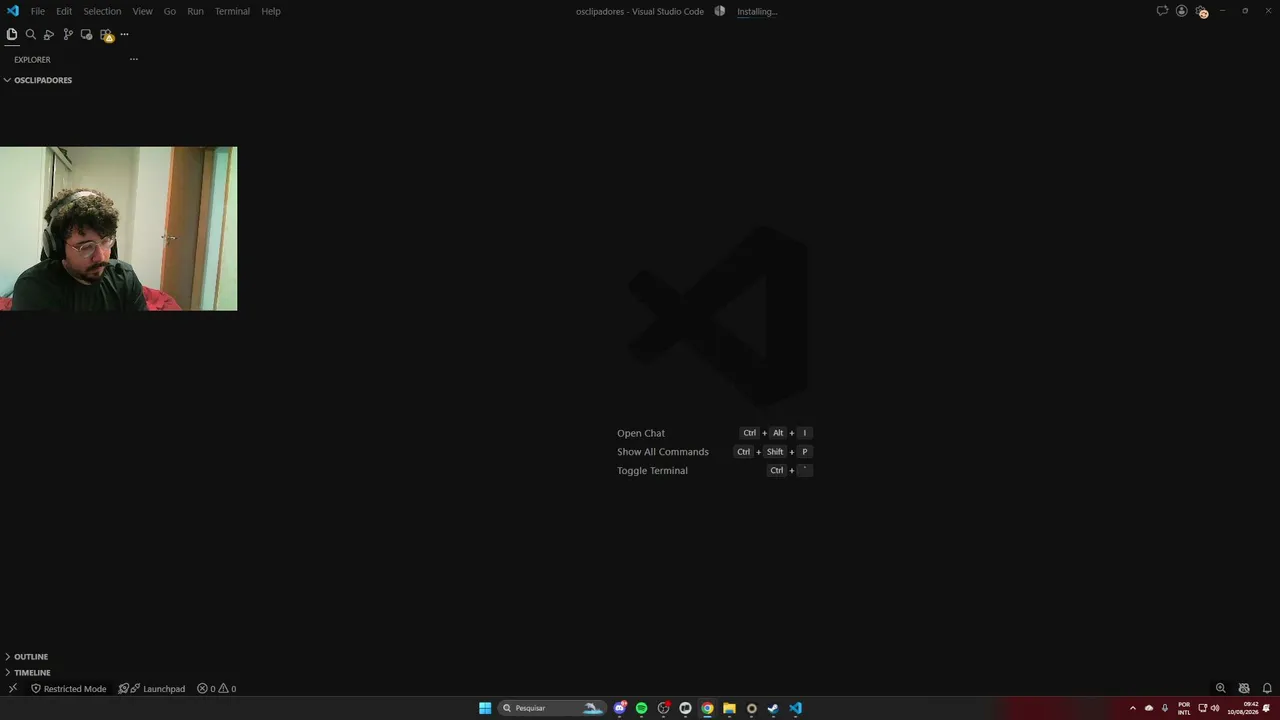This screenshot has width=1280, height=720.
Task: Open the chat icon in the title bar
Action: coord(1162,11)
